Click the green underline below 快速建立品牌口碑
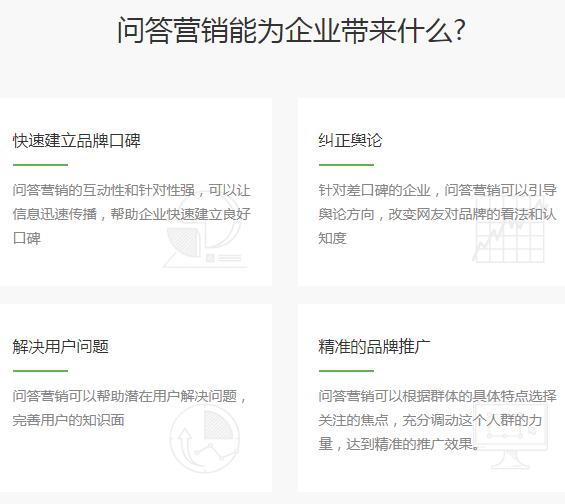 click(x=40, y=165)
